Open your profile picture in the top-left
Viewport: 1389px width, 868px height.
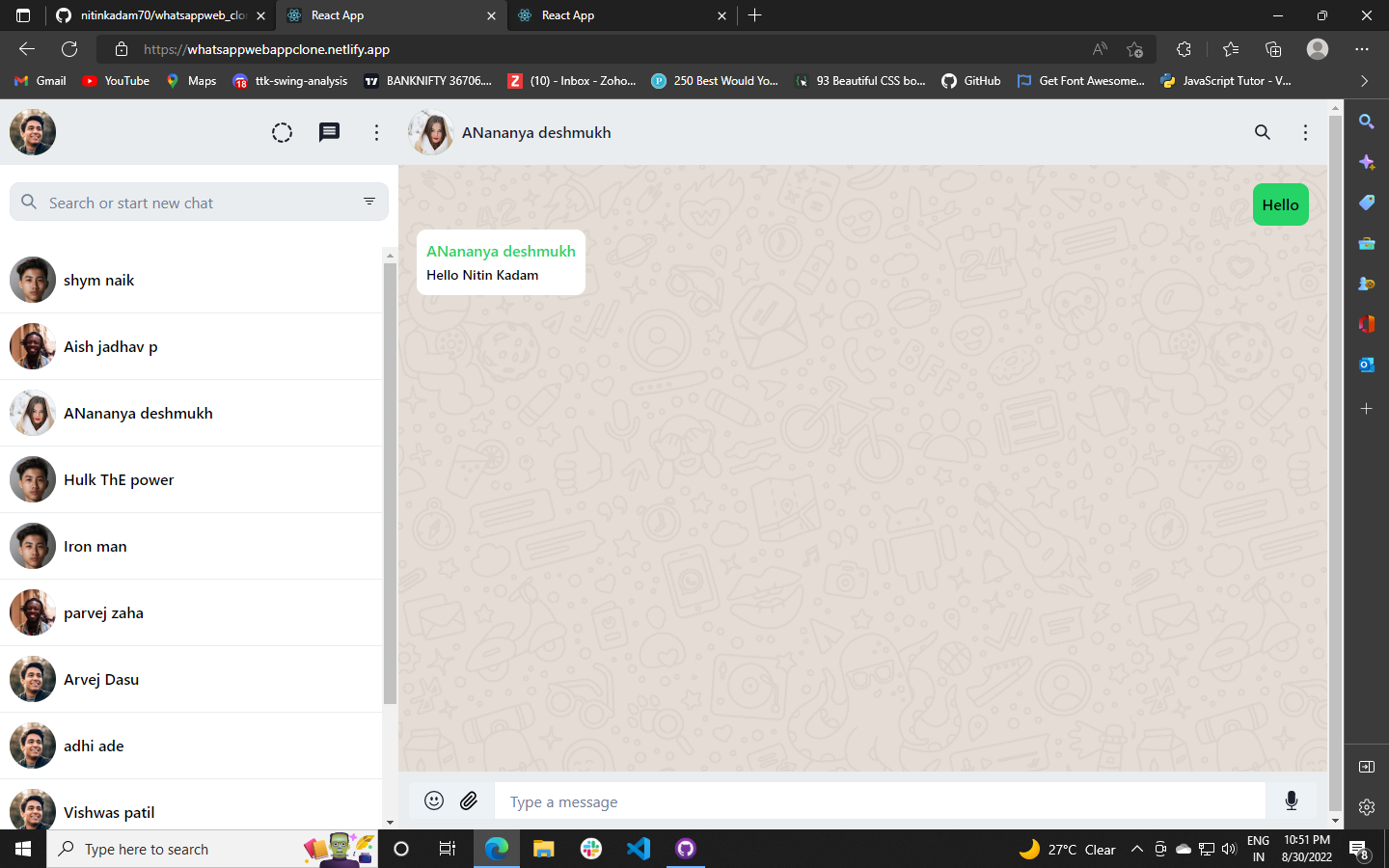point(32,132)
